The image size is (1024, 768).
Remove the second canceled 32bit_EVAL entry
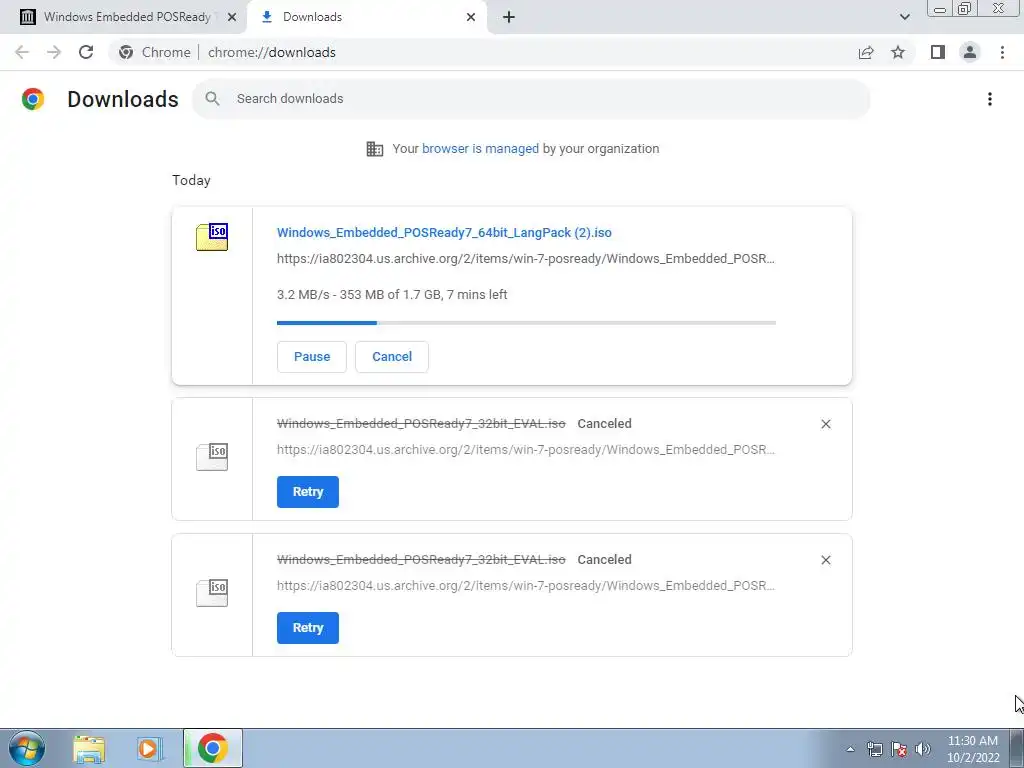pyautogui.click(x=825, y=560)
